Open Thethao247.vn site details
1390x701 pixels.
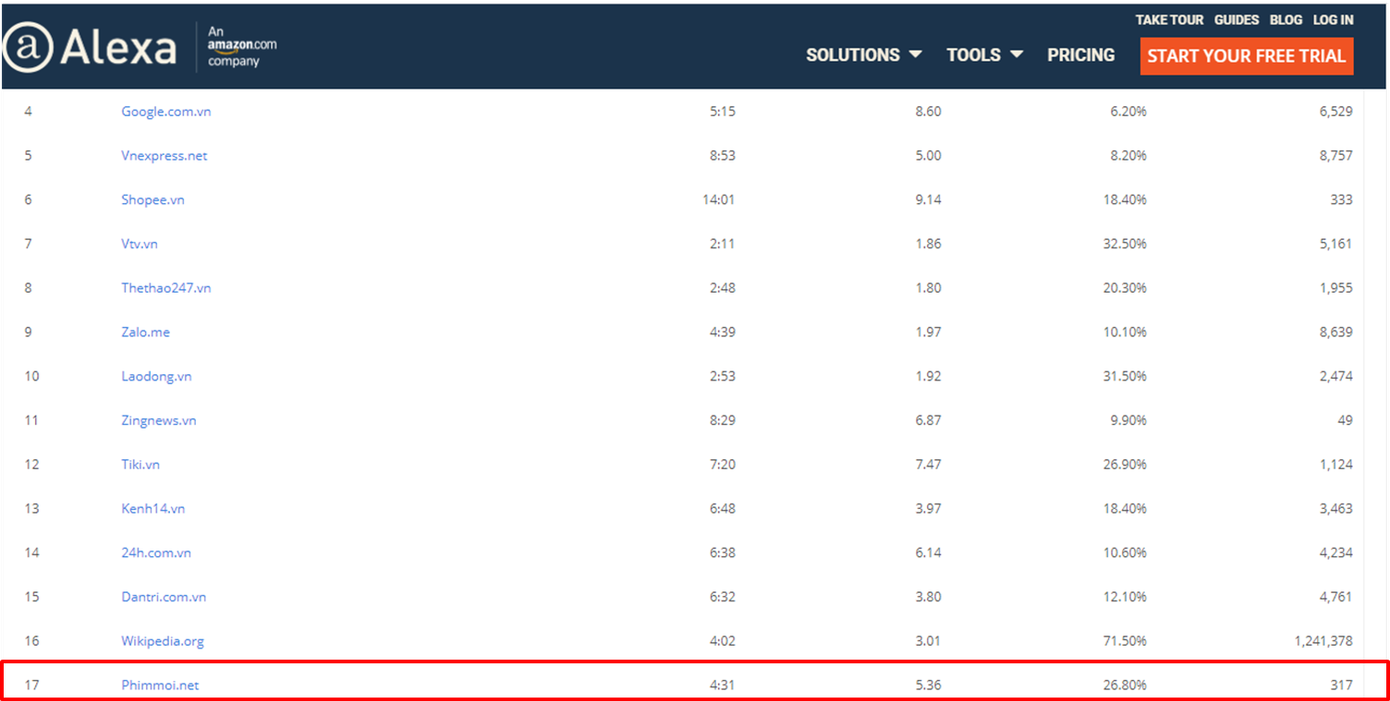point(166,288)
